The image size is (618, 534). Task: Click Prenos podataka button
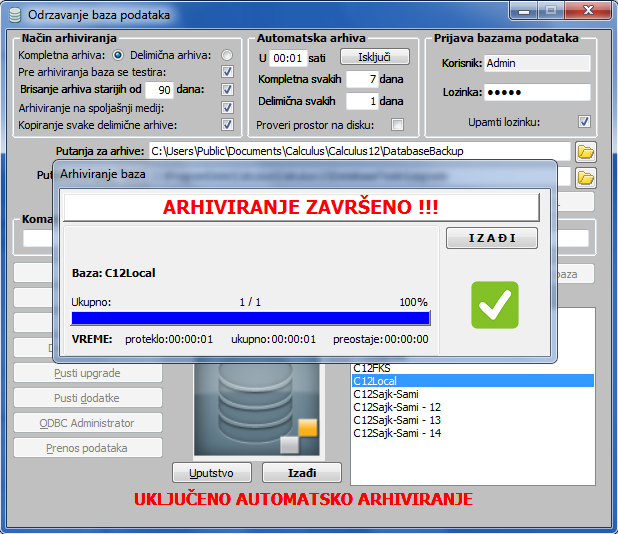pos(87,448)
